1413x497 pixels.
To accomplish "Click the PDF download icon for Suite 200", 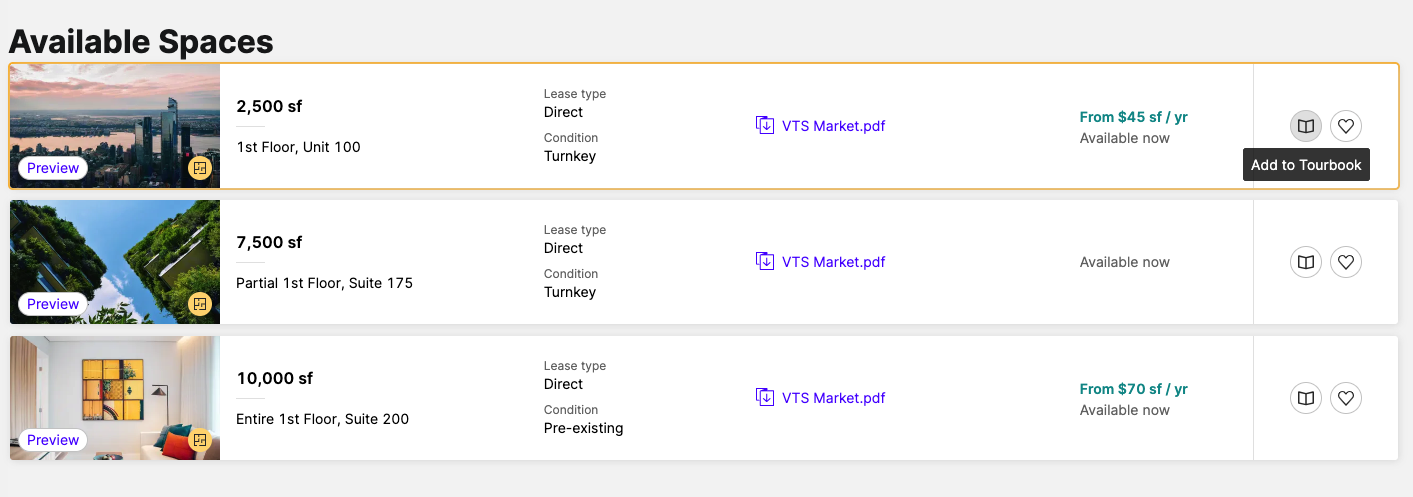I will tap(765, 397).
